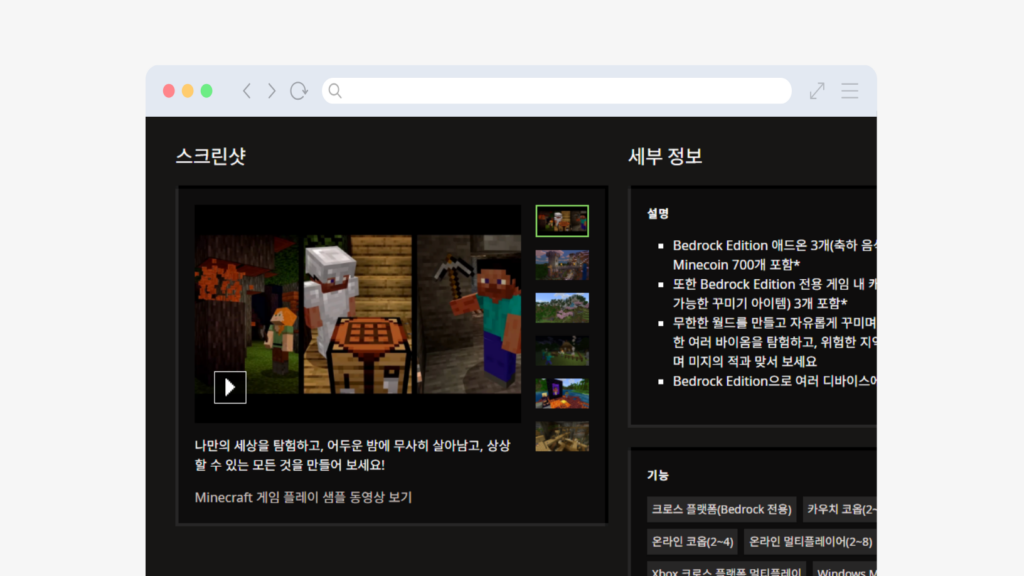
Task: Select the second screenshot thumbnail with tower
Action: point(562,264)
